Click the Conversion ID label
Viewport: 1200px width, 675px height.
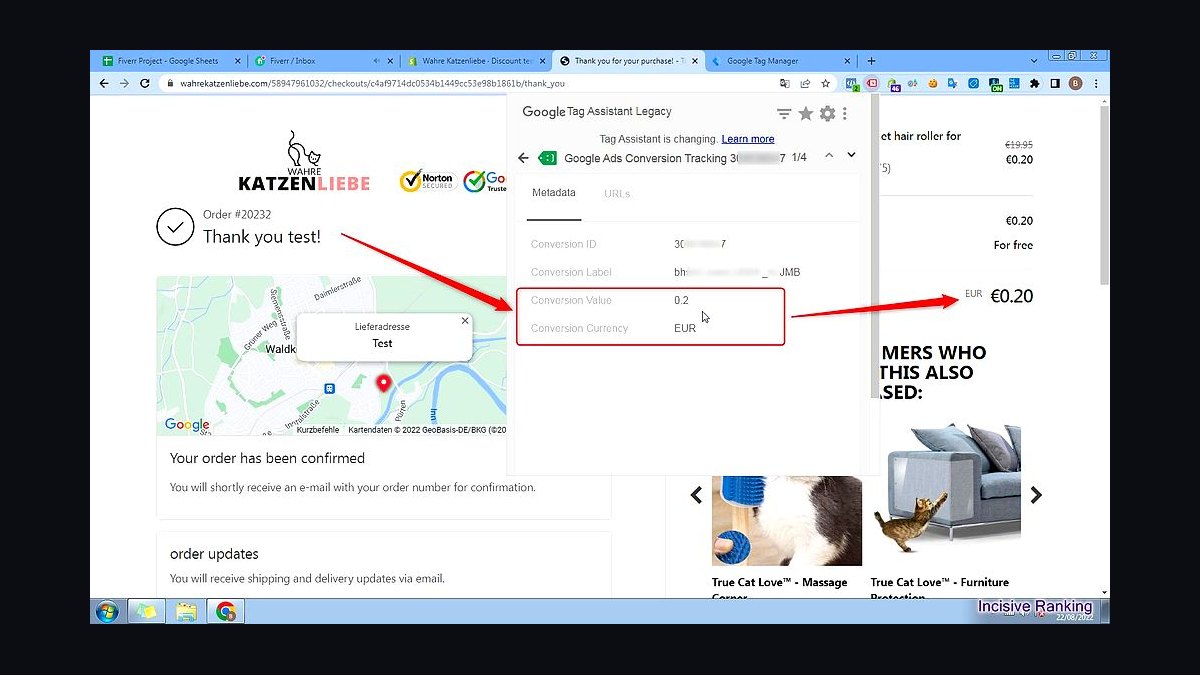pos(563,244)
